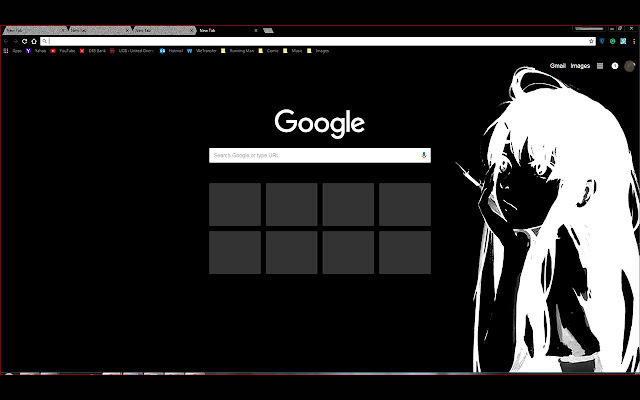Click the Google logo
This screenshot has width=640, height=400.
(x=320, y=123)
